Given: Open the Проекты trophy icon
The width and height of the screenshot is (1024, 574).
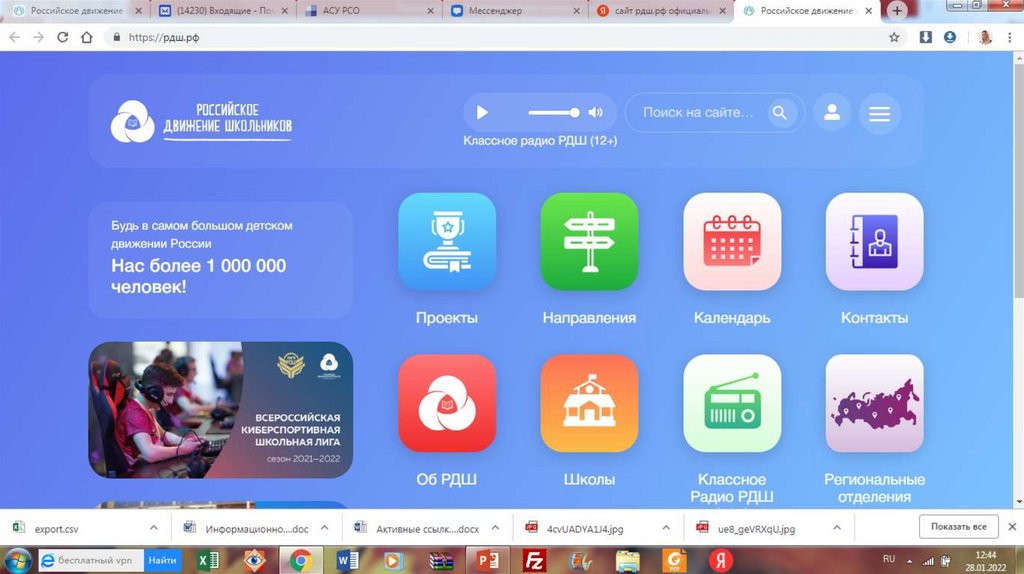Looking at the screenshot, I should pos(447,241).
